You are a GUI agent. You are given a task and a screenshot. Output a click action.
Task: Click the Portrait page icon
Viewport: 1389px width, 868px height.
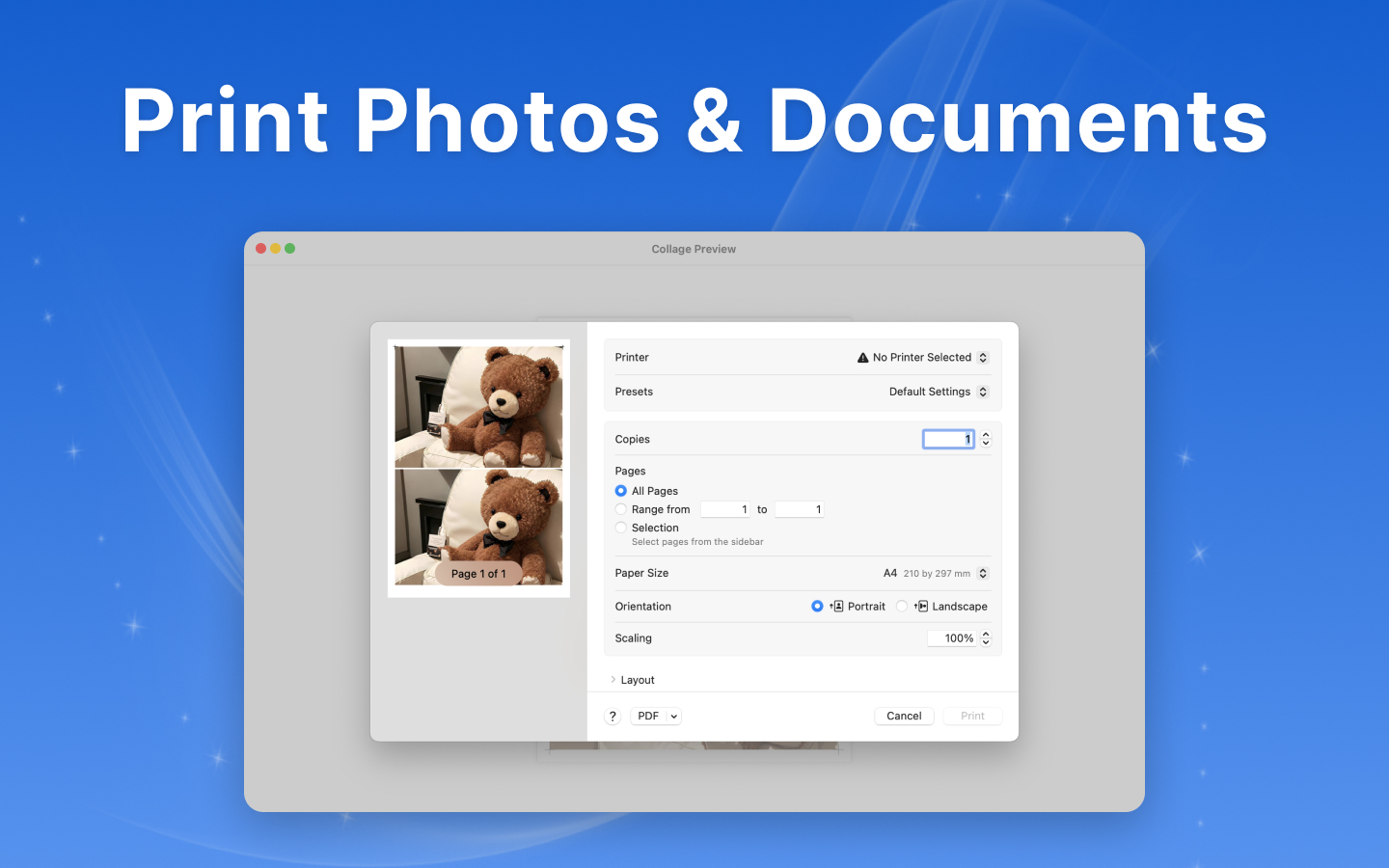pos(837,607)
